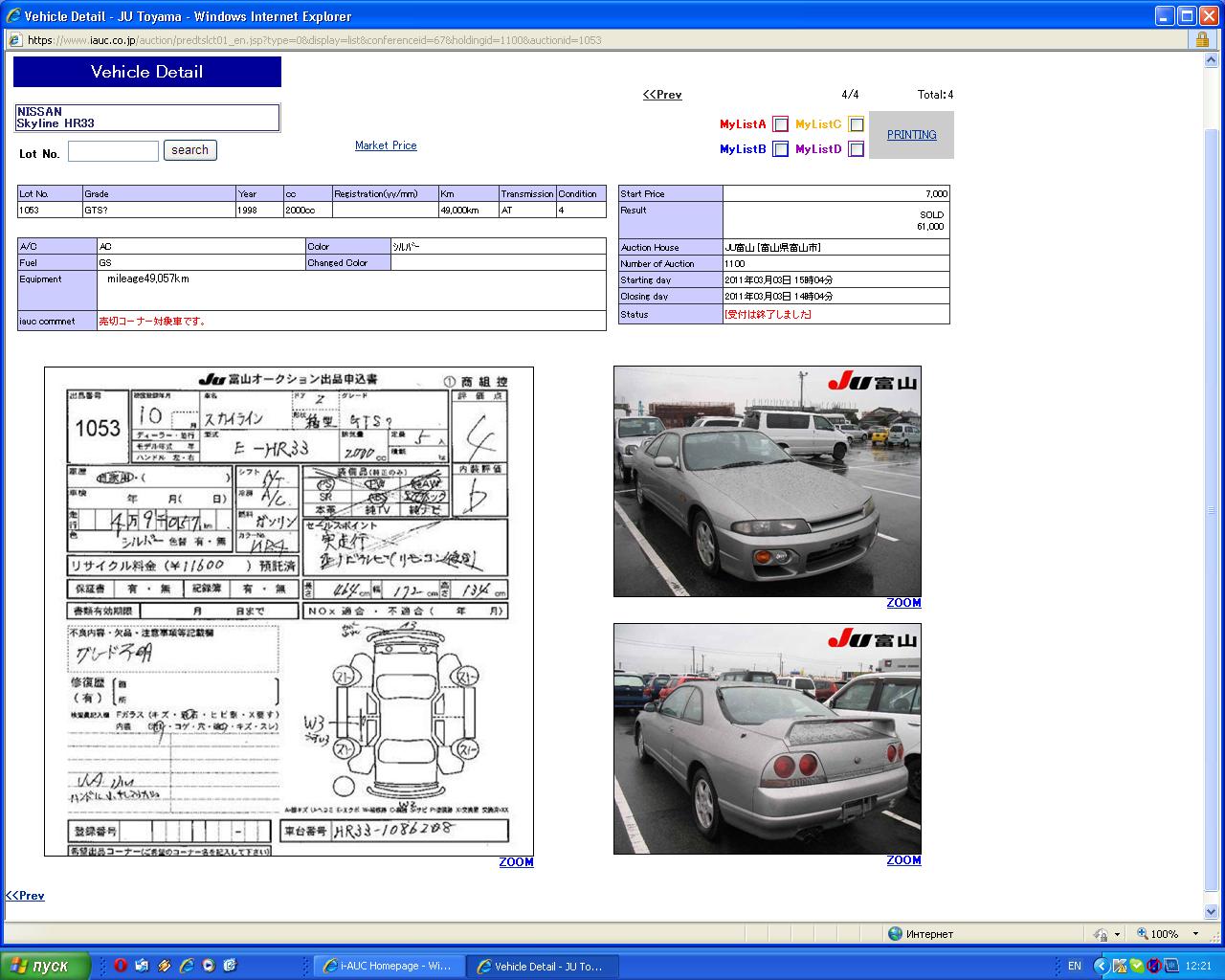
Task: Click the red status text in Status row
Action: click(x=768, y=315)
